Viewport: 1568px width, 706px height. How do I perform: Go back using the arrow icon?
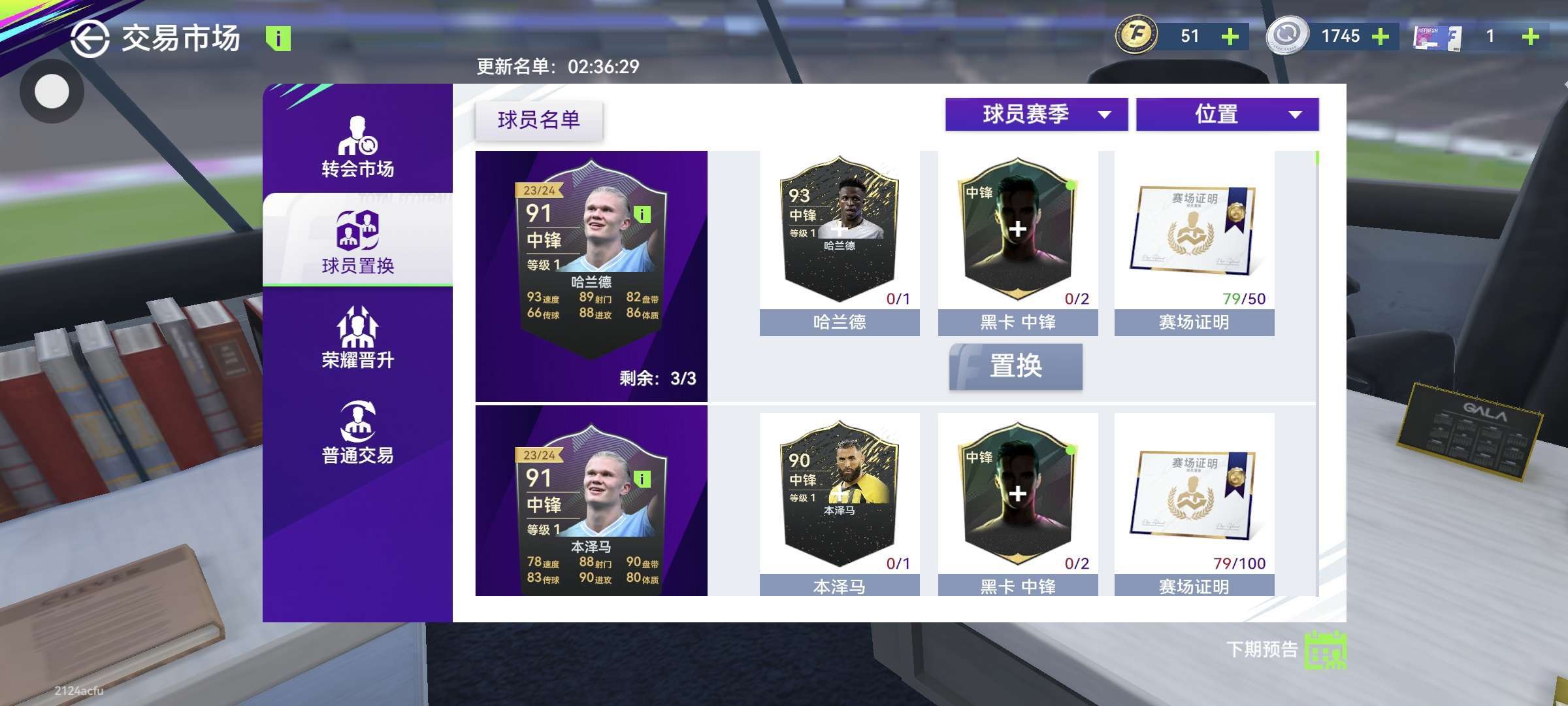point(90,39)
